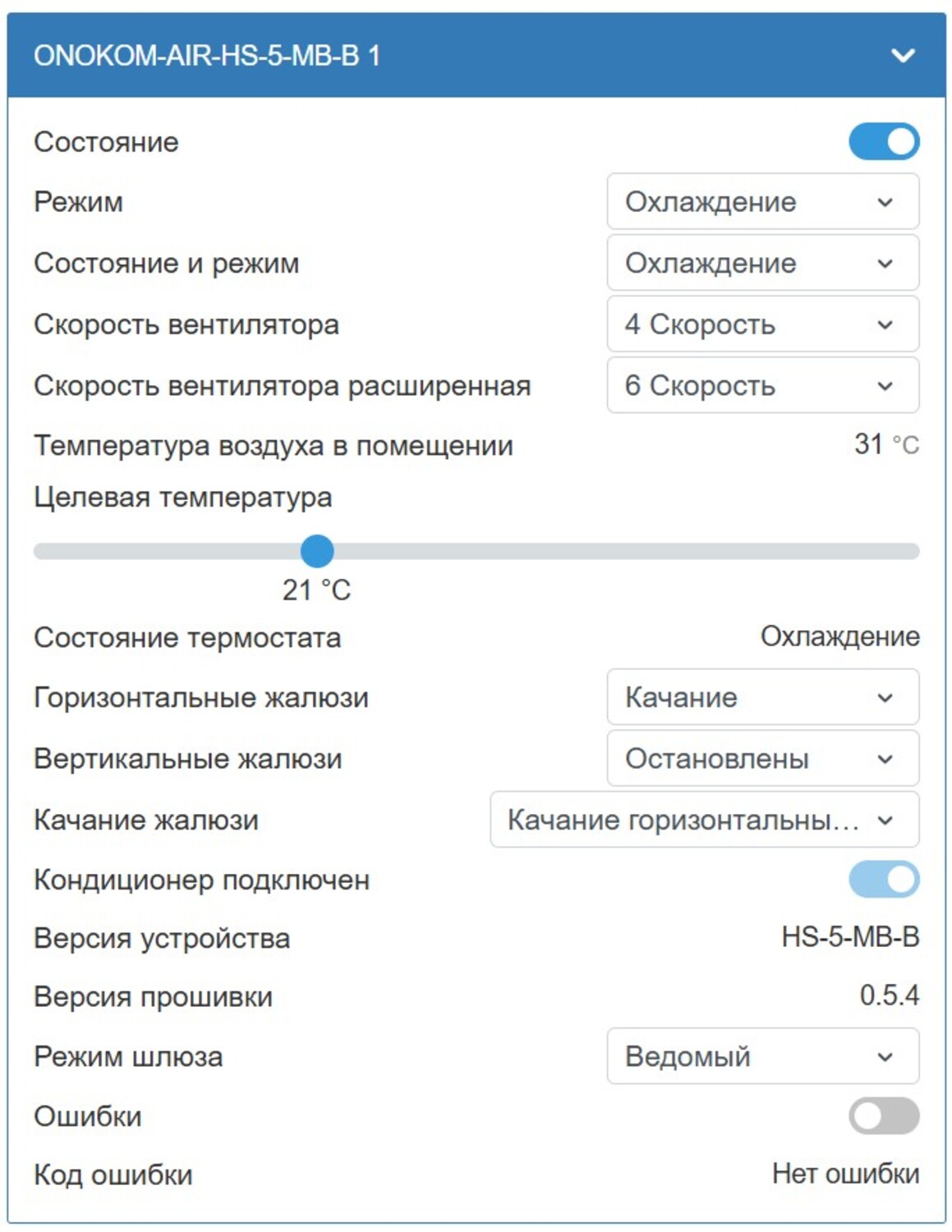This screenshot has width=952, height=1232.
Task: Toggle the Ошибки switch
Action: pyautogui.click(x=883, y=1115)
